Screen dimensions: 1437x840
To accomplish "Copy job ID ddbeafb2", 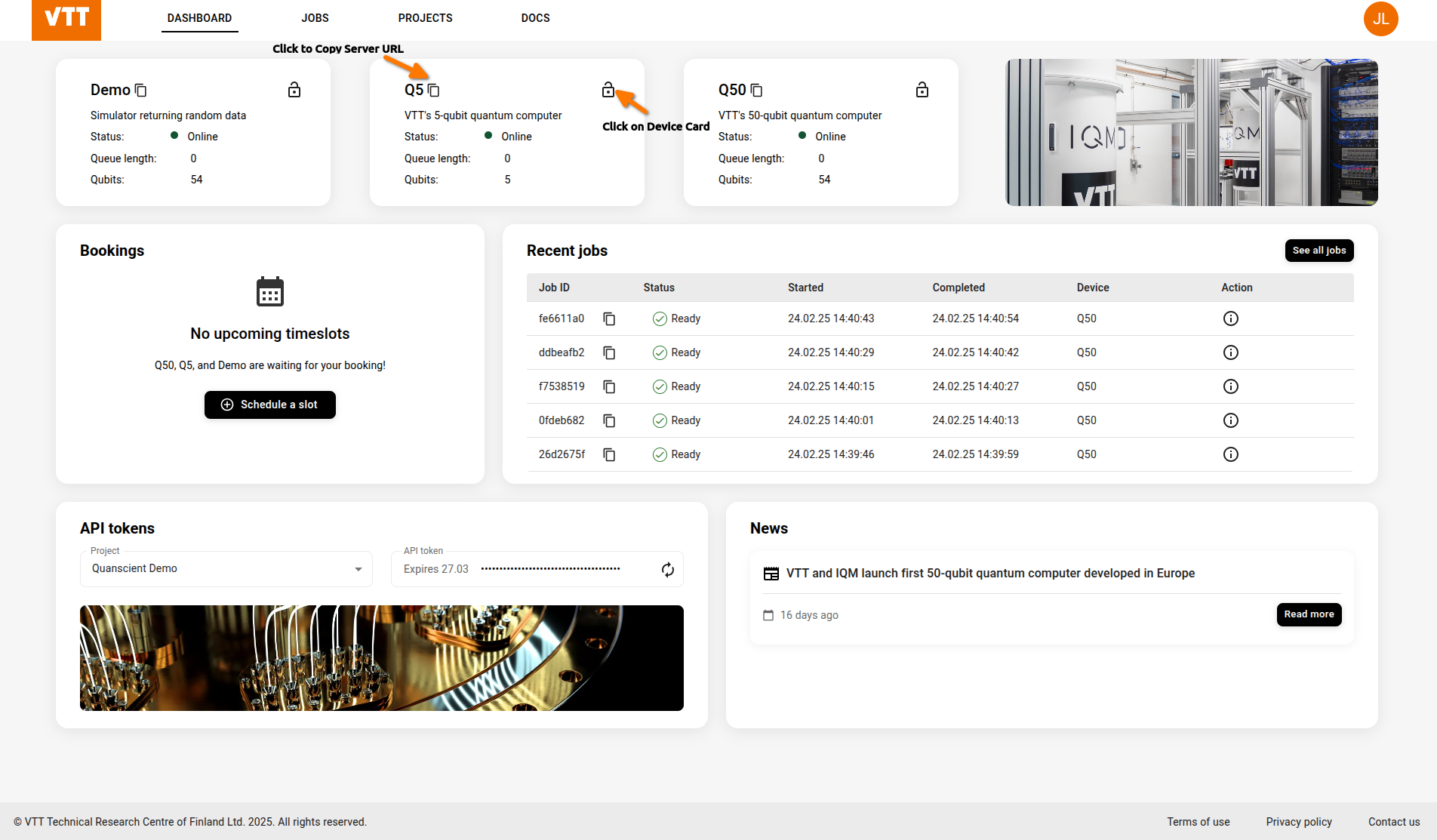I will (609, 352).
